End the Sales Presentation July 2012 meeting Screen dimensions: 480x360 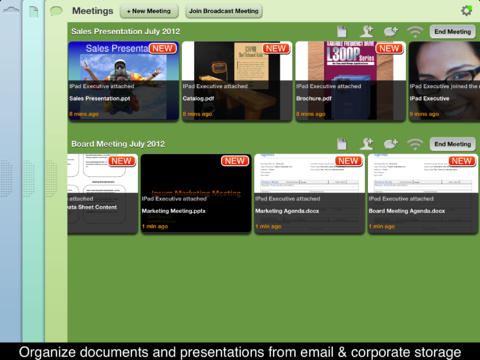[x=453, y=32]
